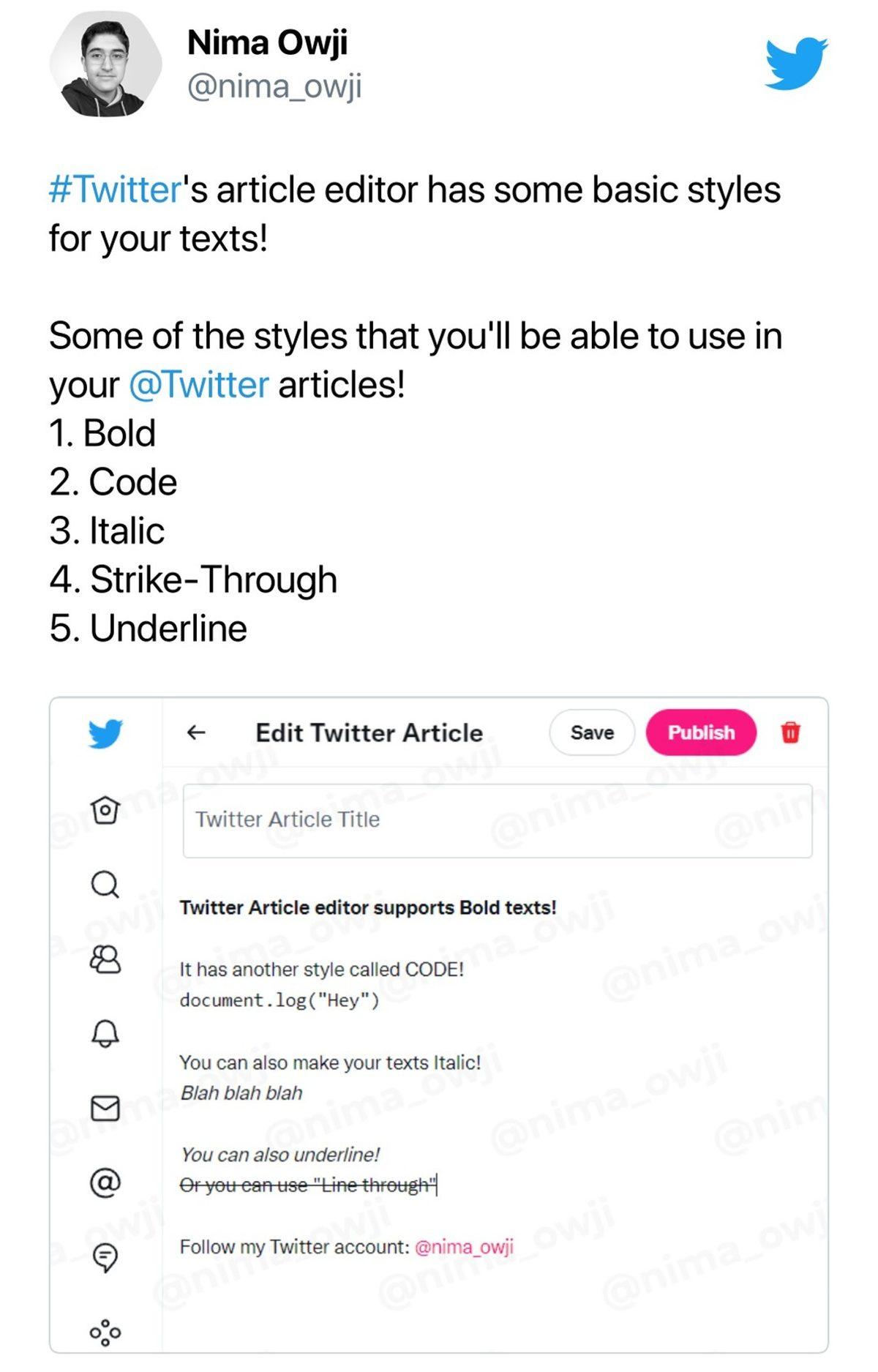
Task: Click the back arrow next to Edit Twitter Article
Action: pos(196,732)
